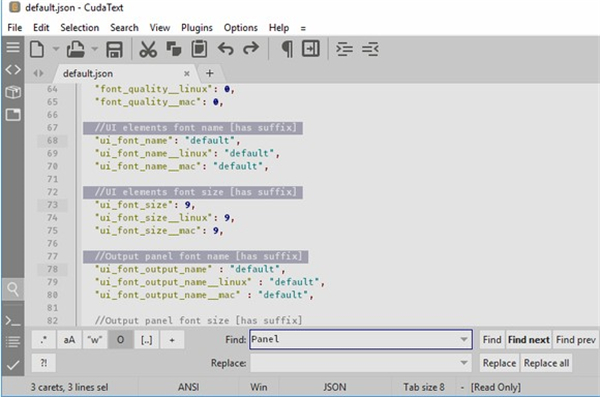The height and width of the screenshot is (397, 600).
Task: Open the Plugins menu
Action: click(x=197, y=28)
